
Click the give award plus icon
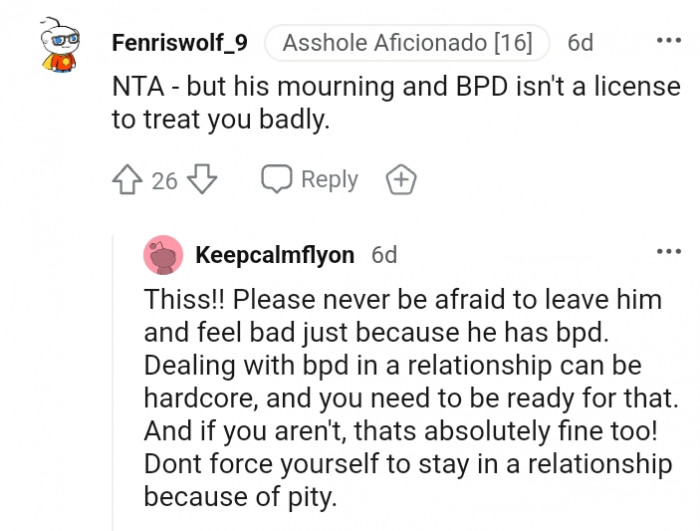tap(400, 180)
